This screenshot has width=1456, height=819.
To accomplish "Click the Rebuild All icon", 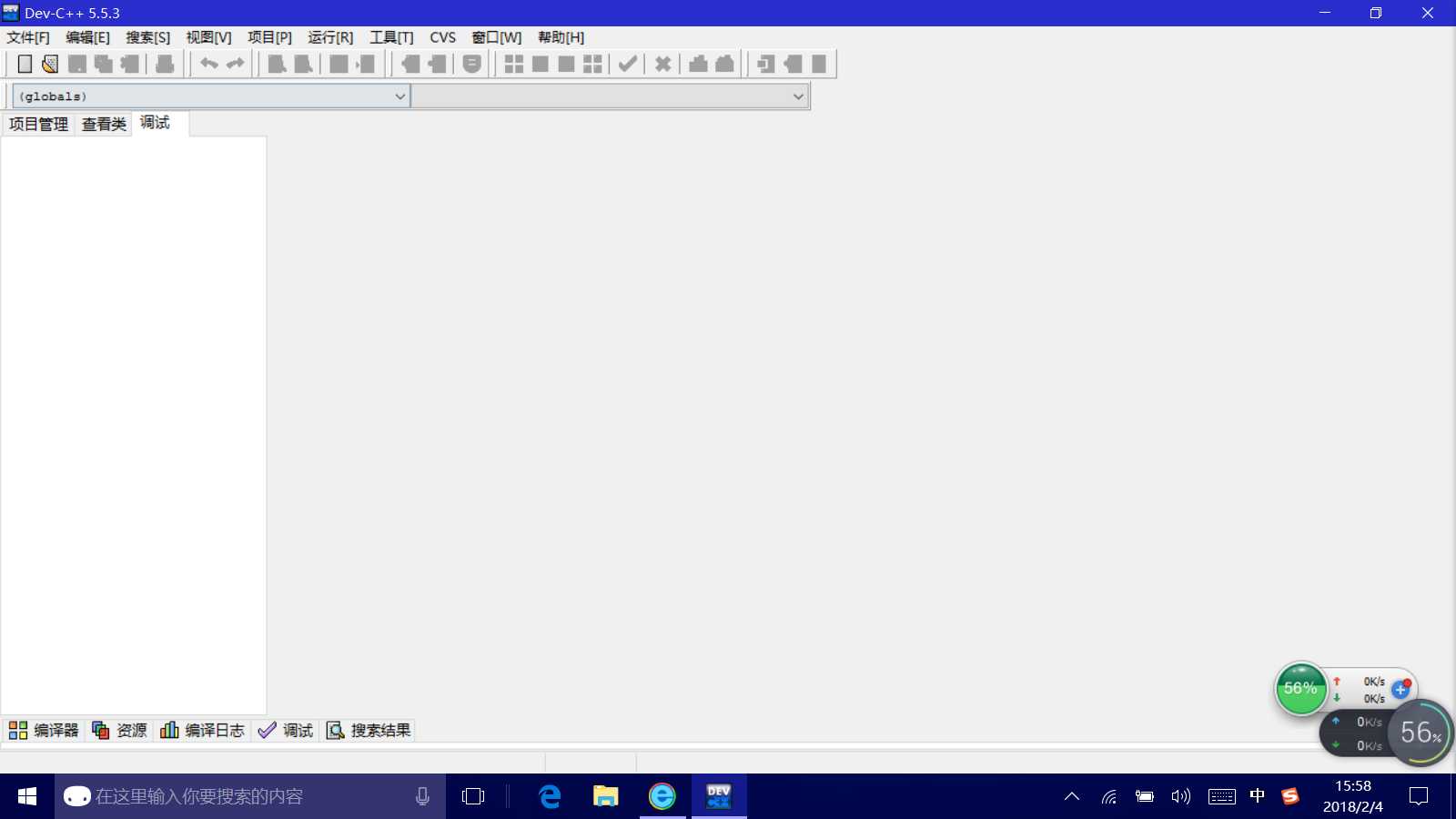I will pos(593,64).
